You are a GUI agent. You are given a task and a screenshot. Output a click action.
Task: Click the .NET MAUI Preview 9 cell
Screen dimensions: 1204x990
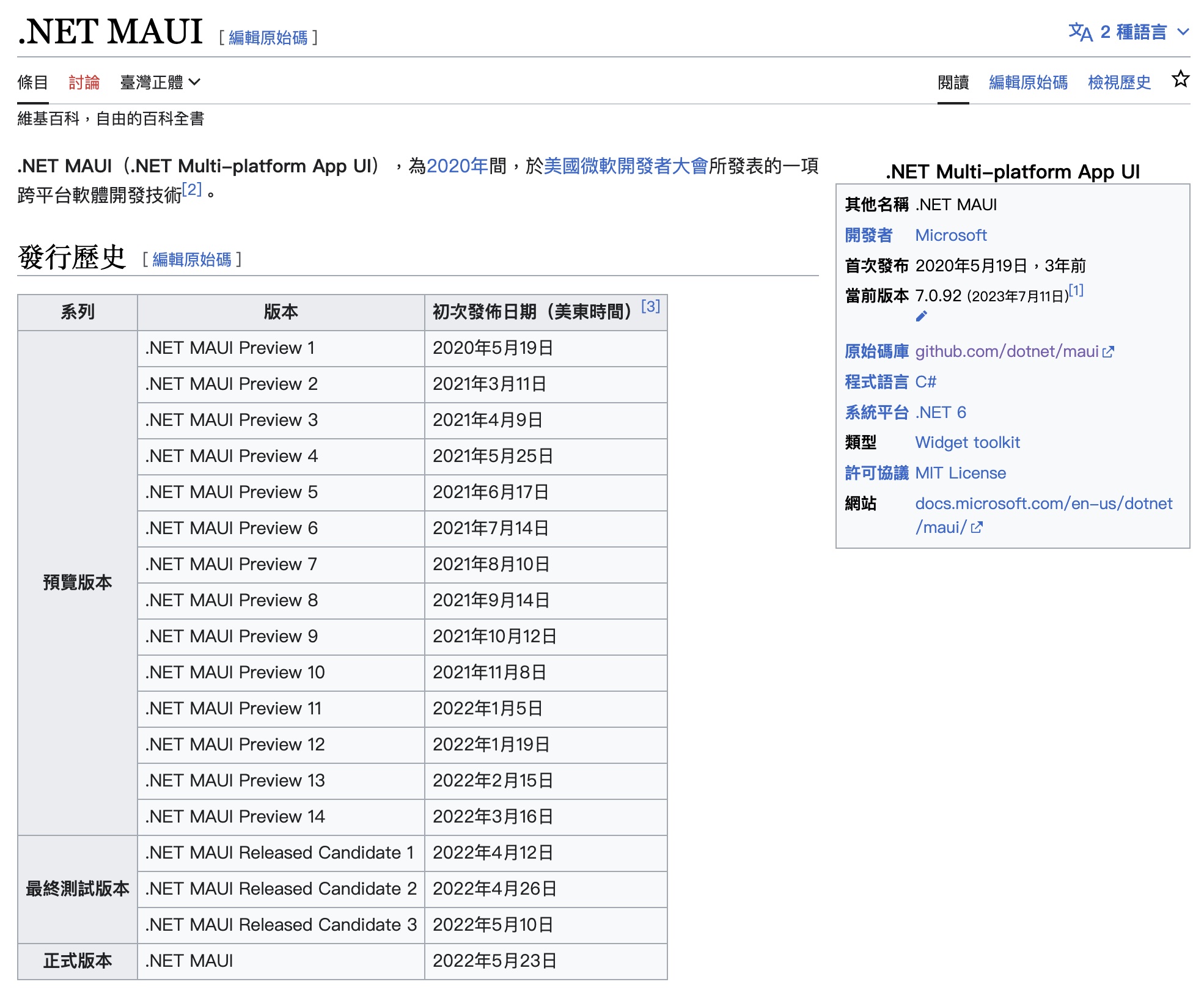[281, 637]
